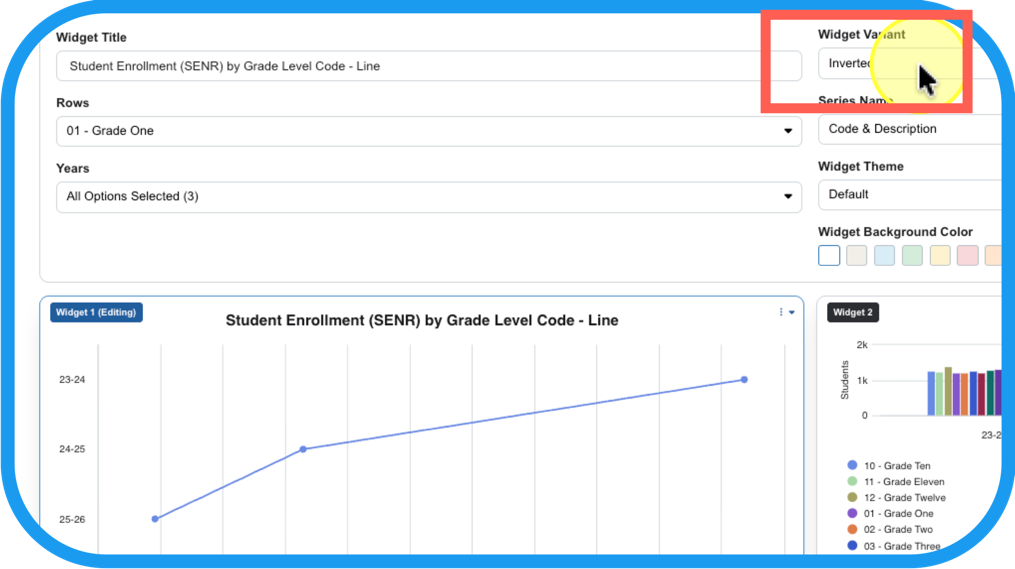Click the 25-26 data point on the line
Image resolution: width=1015 pixels, height=569 pixels.
155,519
